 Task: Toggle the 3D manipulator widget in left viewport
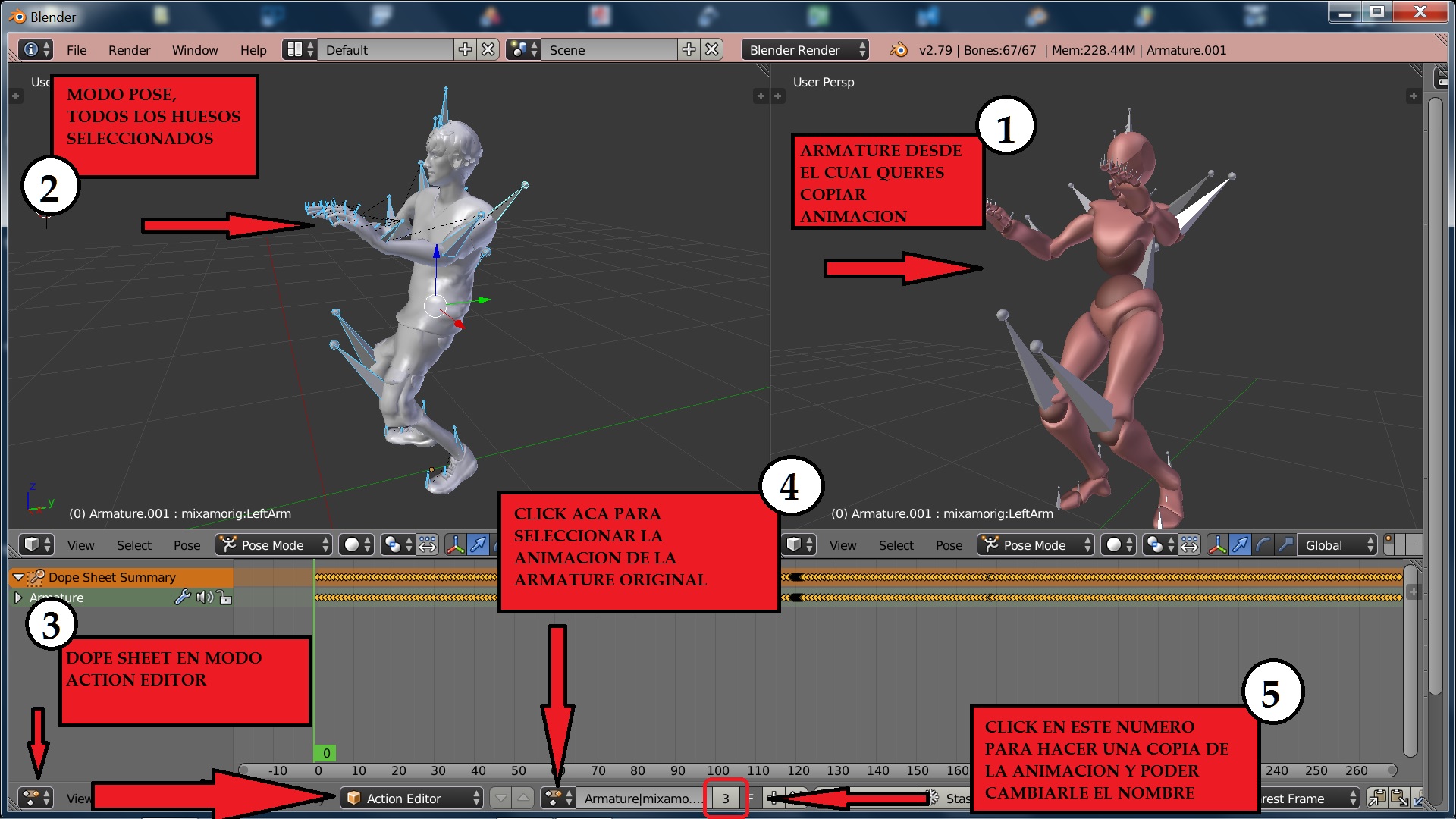(455, 544)
